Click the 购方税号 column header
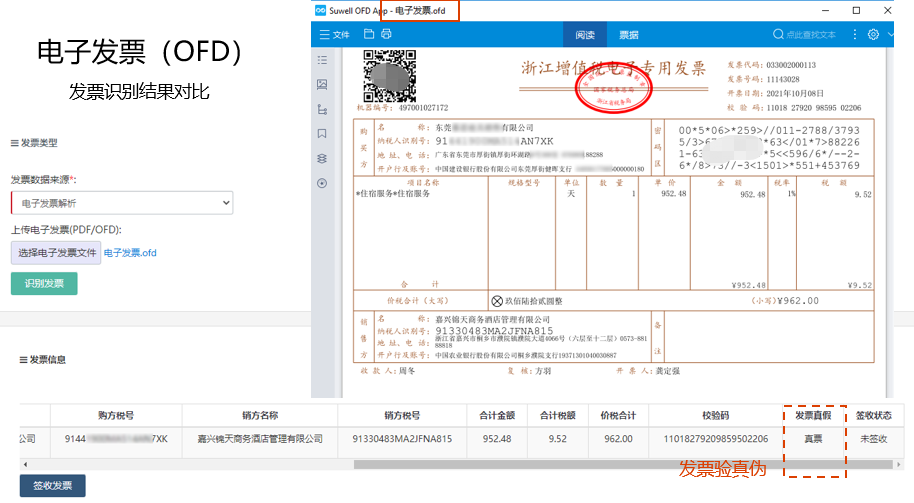Screen dimensions: 914x503 [116, 415]
